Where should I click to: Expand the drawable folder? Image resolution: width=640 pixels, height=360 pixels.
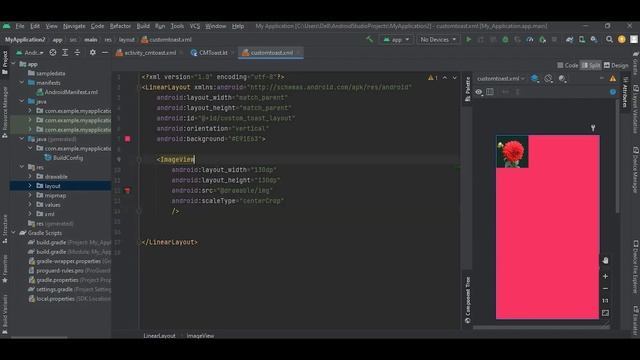(30, 176)
